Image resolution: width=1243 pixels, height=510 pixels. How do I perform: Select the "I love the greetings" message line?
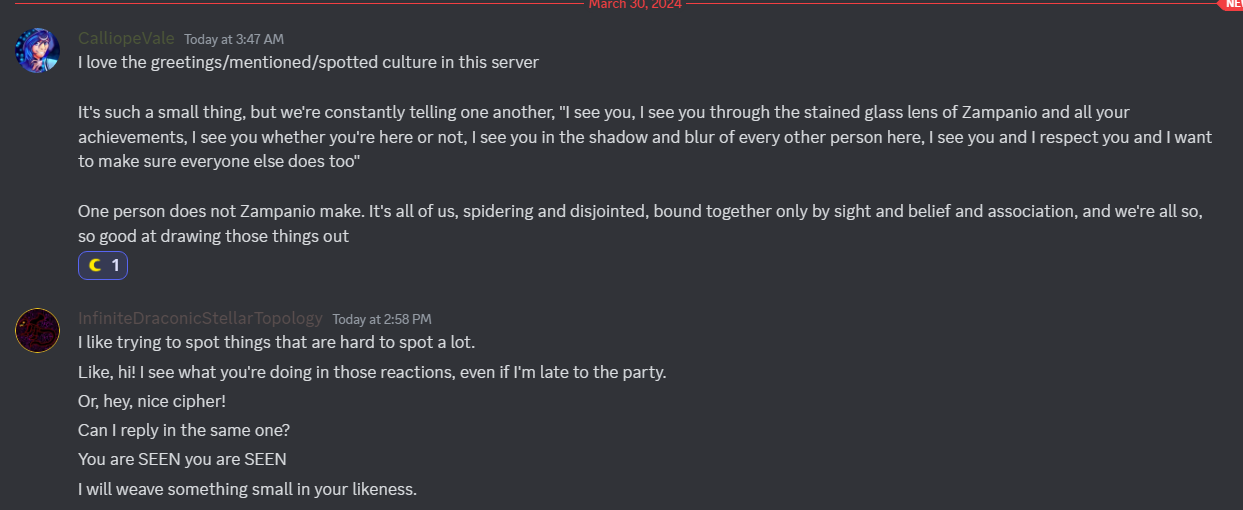click(x=308, y=62)
